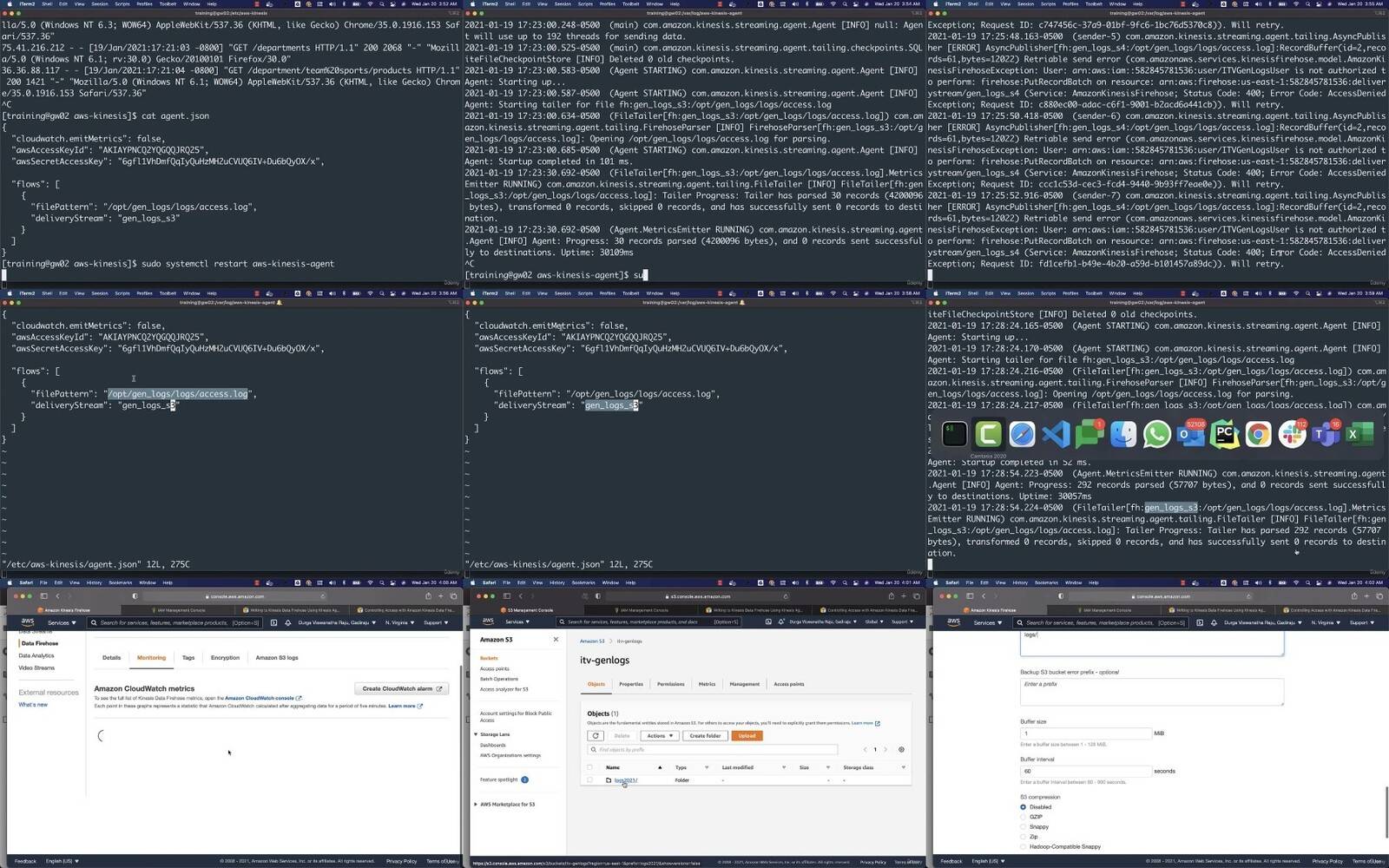Click the Buffer size input field
The width and height of the screenshot is (1389, 868).
pyautogui.click(x=1086, y=733)
